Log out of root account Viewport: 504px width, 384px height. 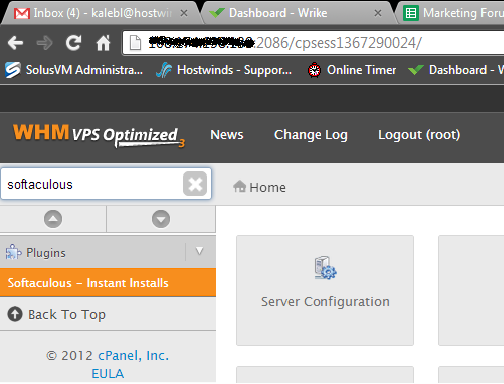(x=419, y=135)
